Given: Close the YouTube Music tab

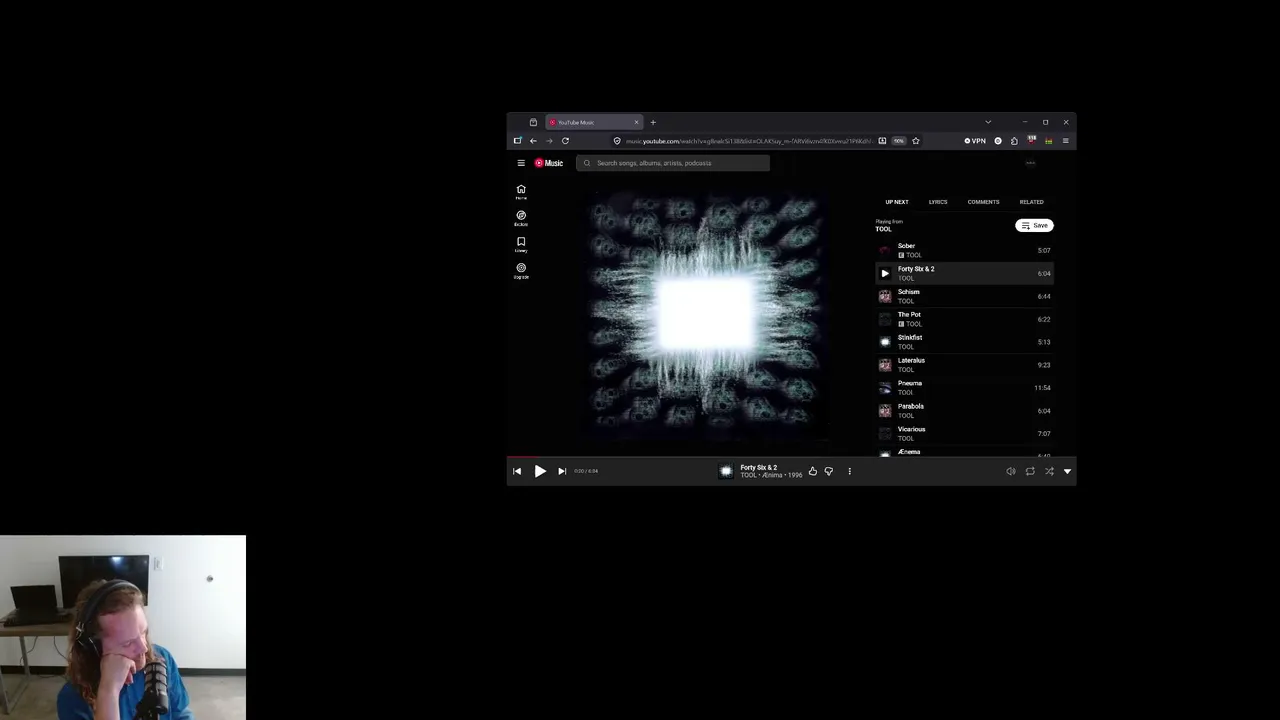Looking at the screenshot, I should tap(636, 122).
